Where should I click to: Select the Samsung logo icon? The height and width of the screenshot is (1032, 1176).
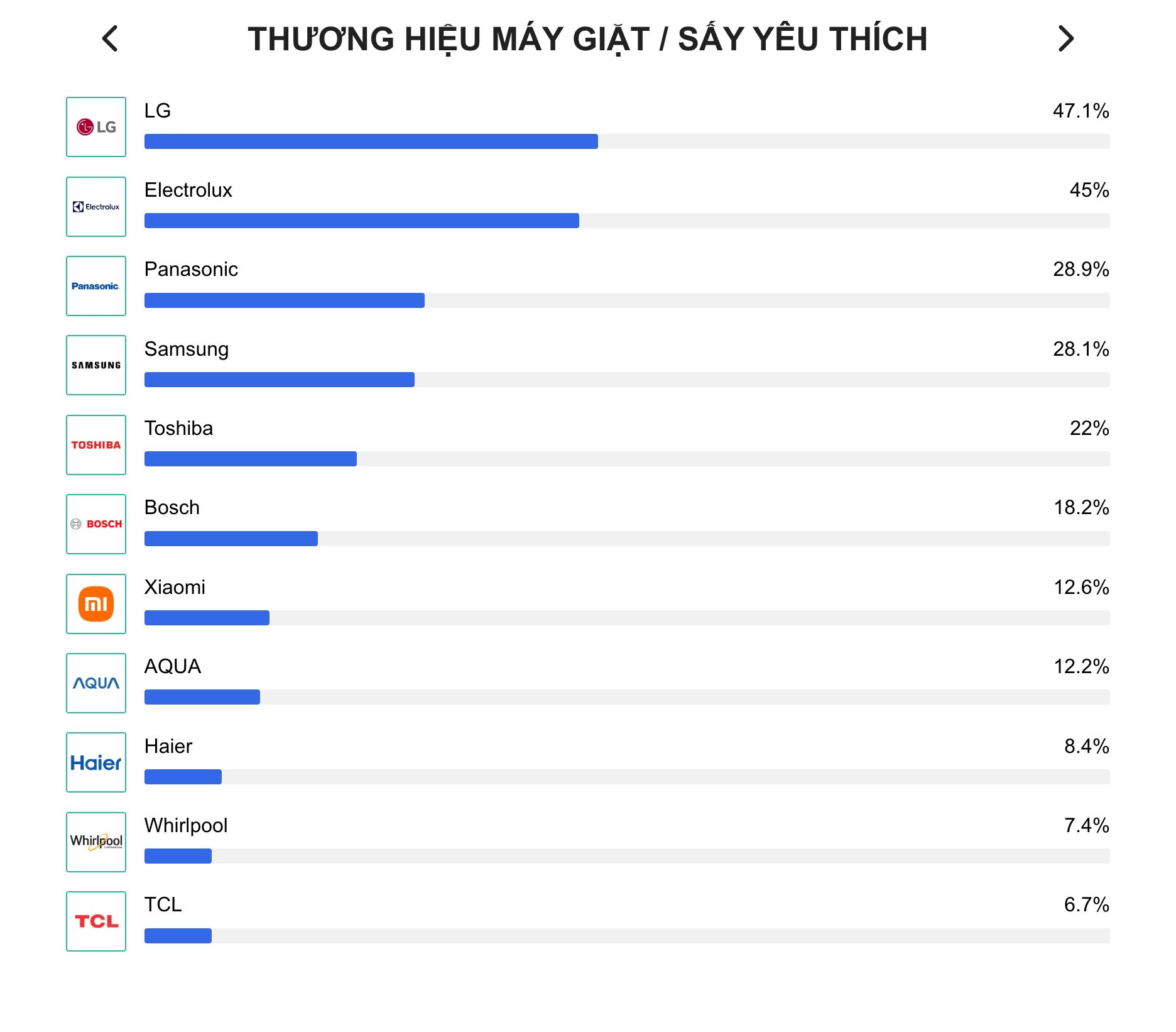tap(95, 365)
